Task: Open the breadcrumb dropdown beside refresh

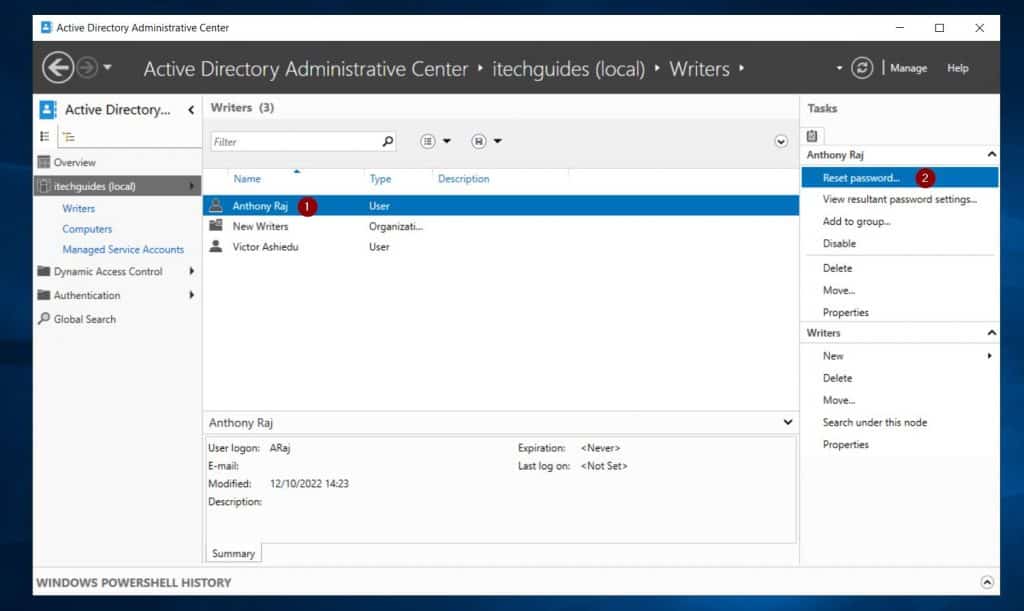Action: [839, 68]
